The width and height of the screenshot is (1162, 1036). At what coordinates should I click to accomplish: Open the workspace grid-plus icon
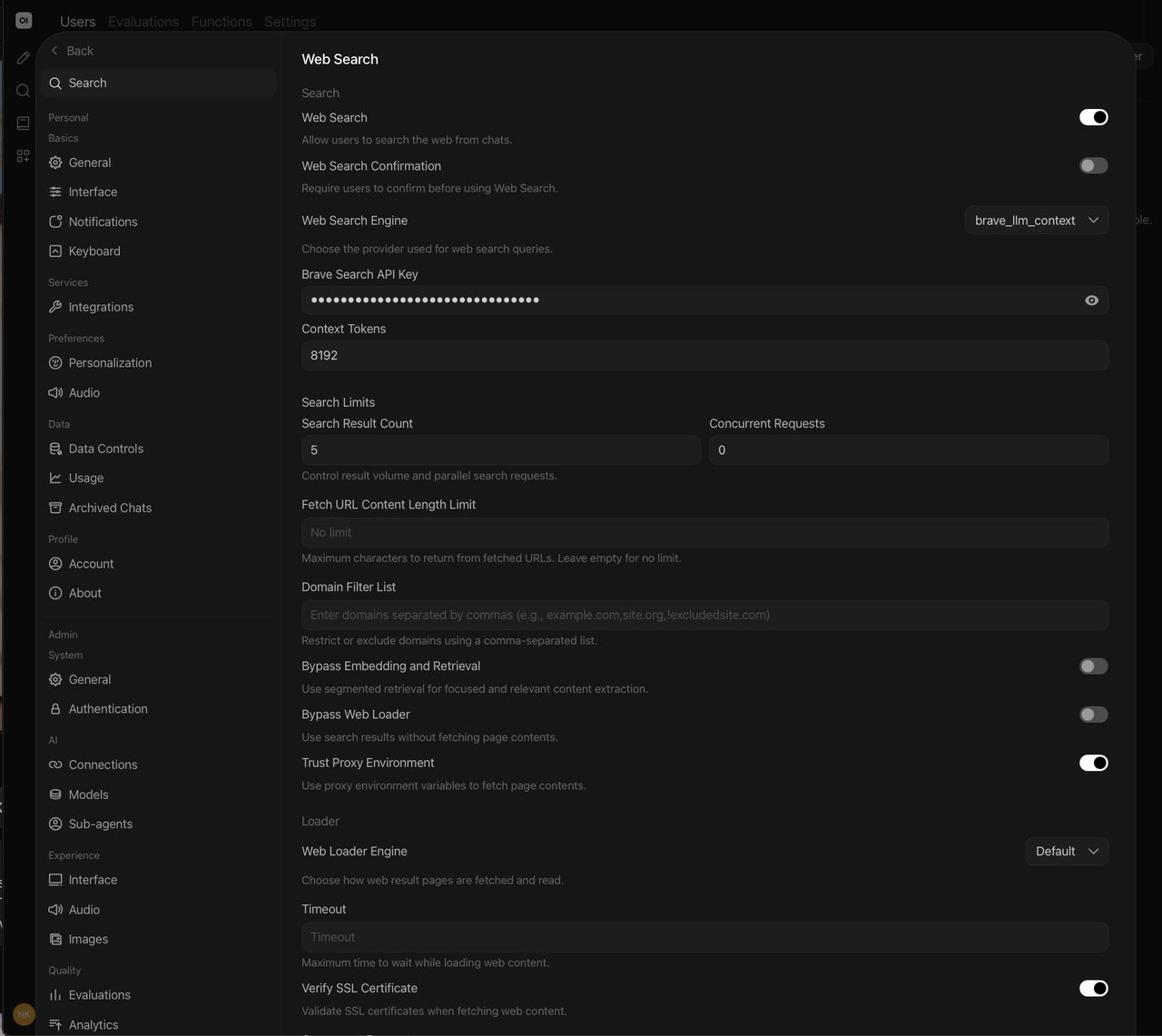(24, 156)
